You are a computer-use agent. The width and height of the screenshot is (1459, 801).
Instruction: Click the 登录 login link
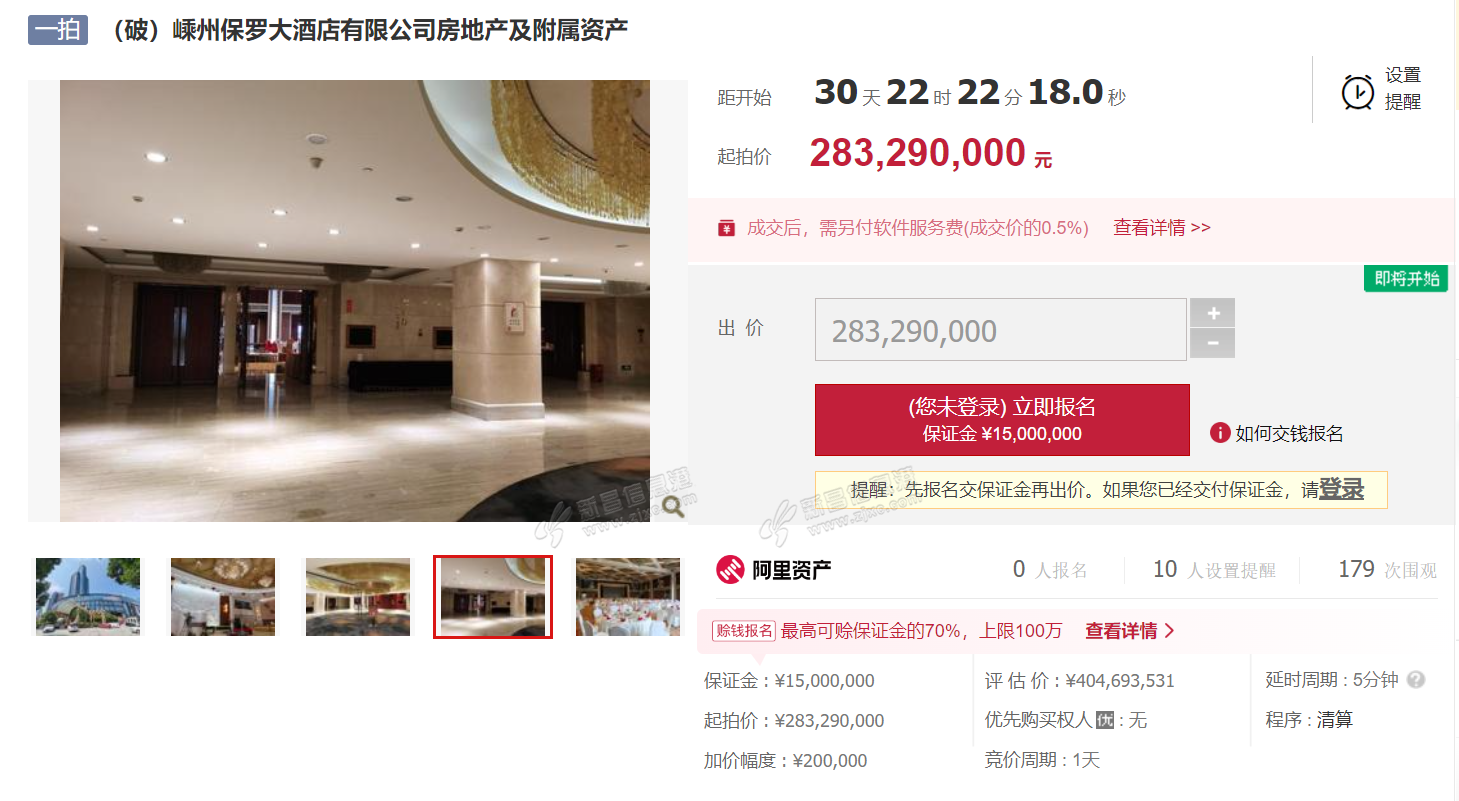click(1341, 489)
